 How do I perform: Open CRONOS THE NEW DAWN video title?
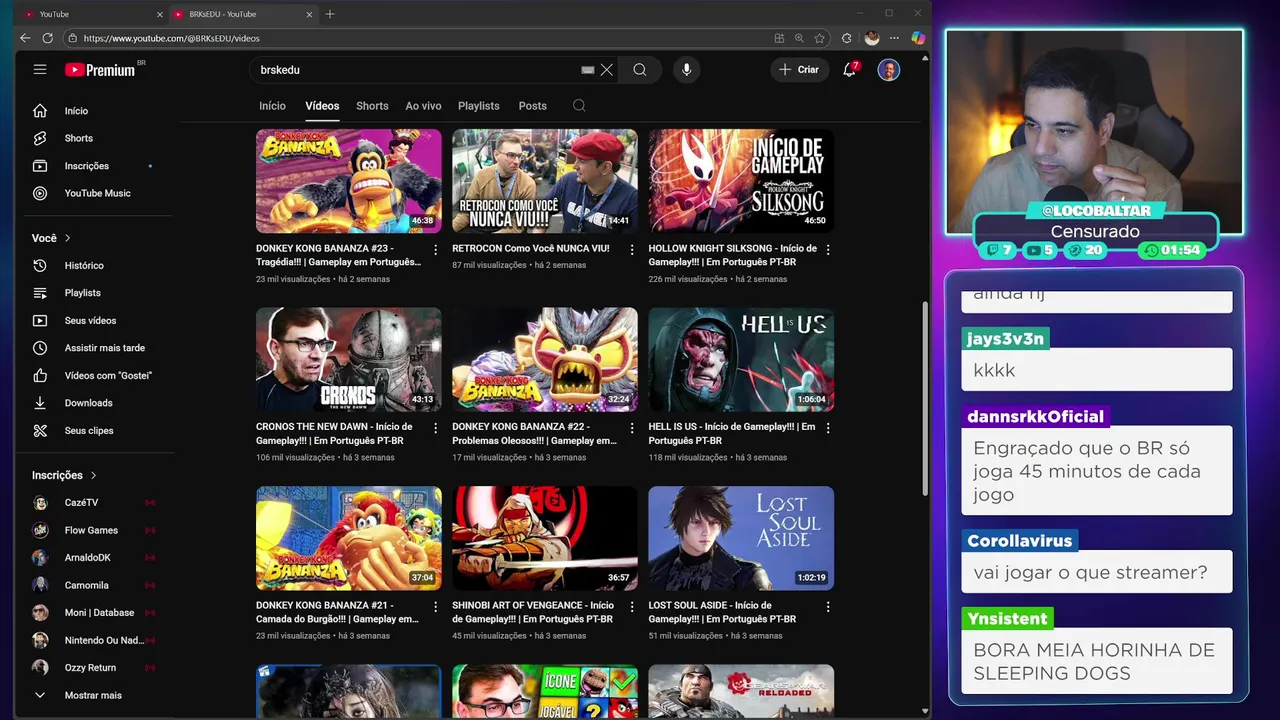[334, 434]
